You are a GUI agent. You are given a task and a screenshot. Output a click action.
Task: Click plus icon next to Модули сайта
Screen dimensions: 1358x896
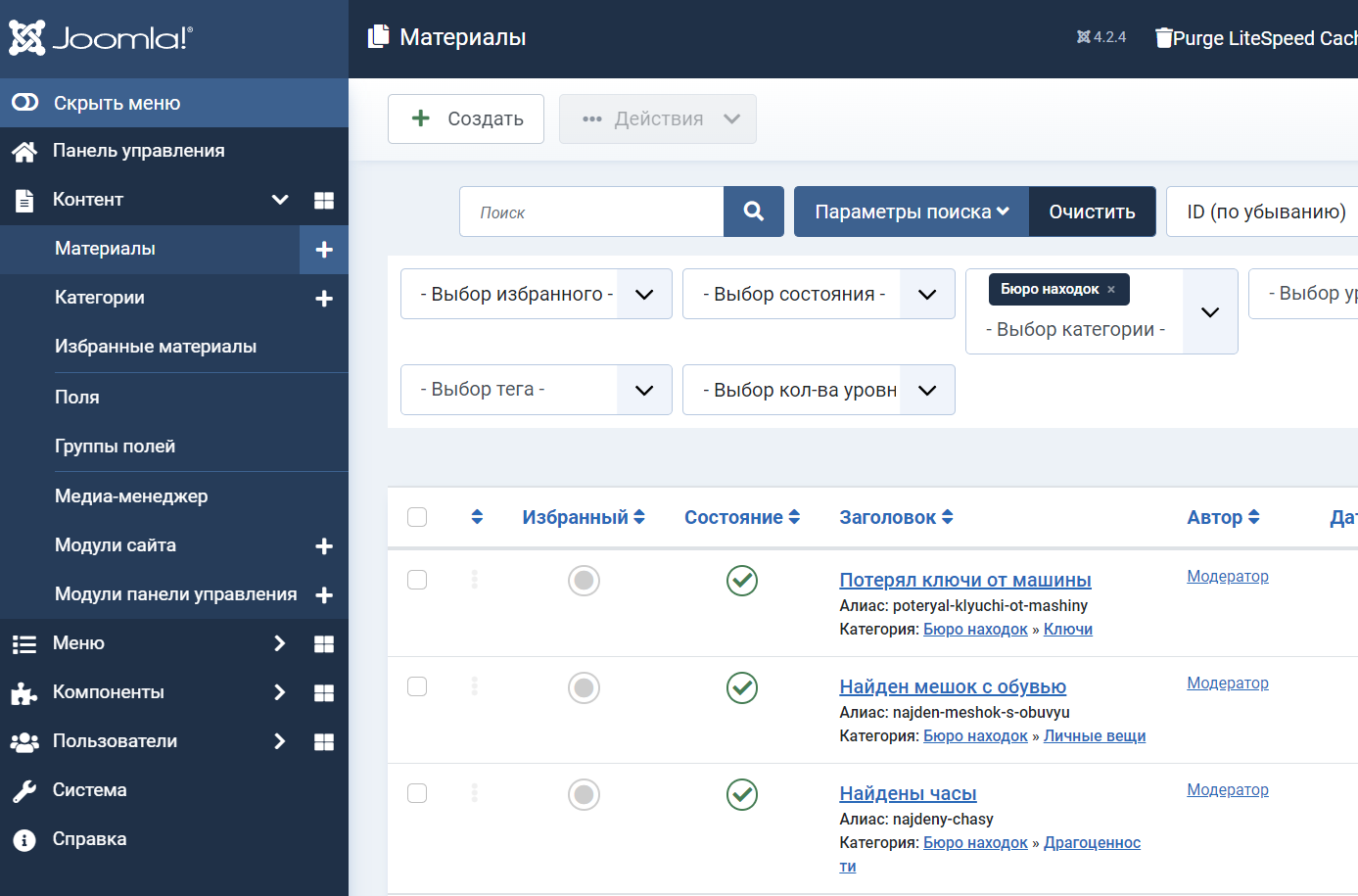324,546
